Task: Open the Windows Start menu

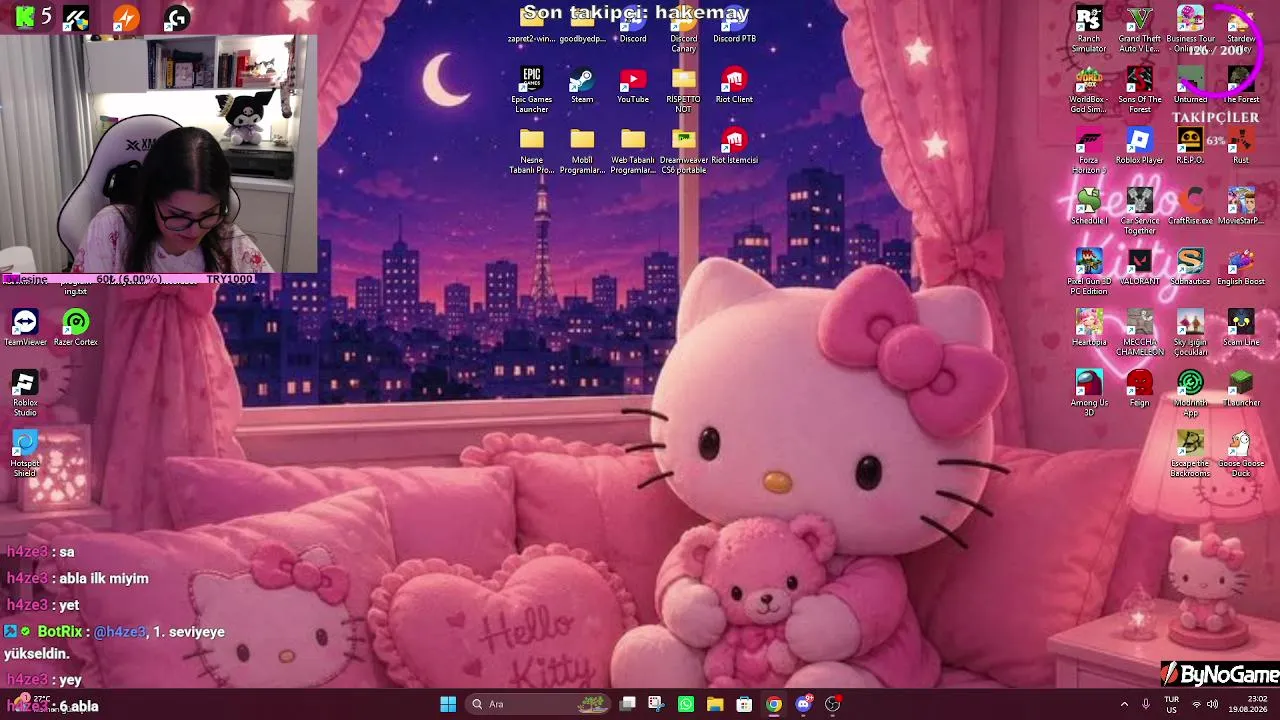Action: 448,704
